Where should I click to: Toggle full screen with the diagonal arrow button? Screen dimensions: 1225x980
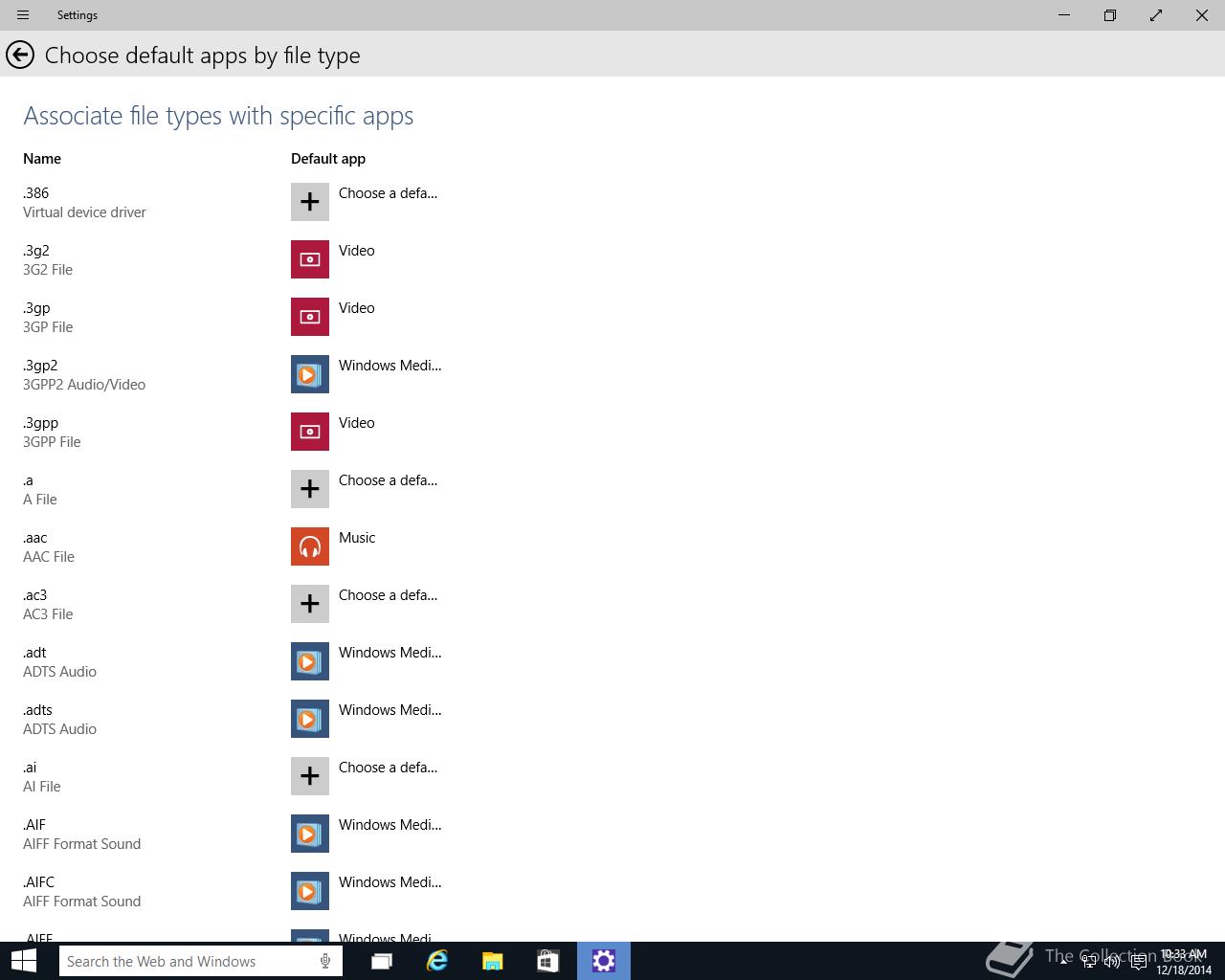[x=1156, y=15]
